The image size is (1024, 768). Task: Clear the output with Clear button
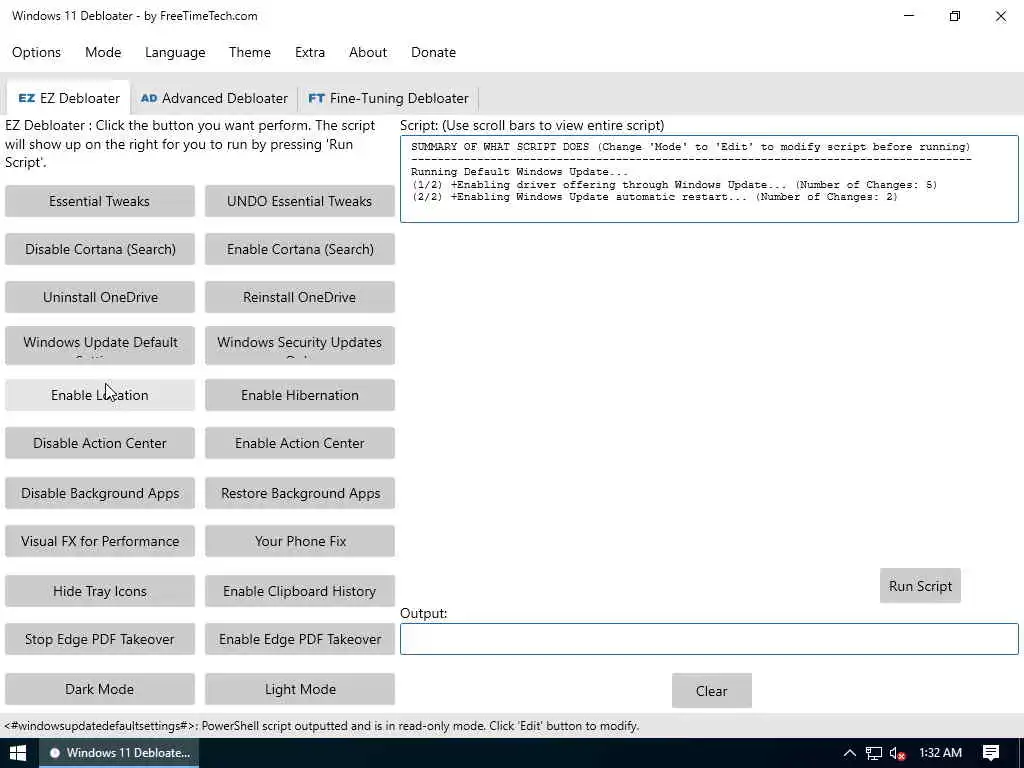coord(711,691)
